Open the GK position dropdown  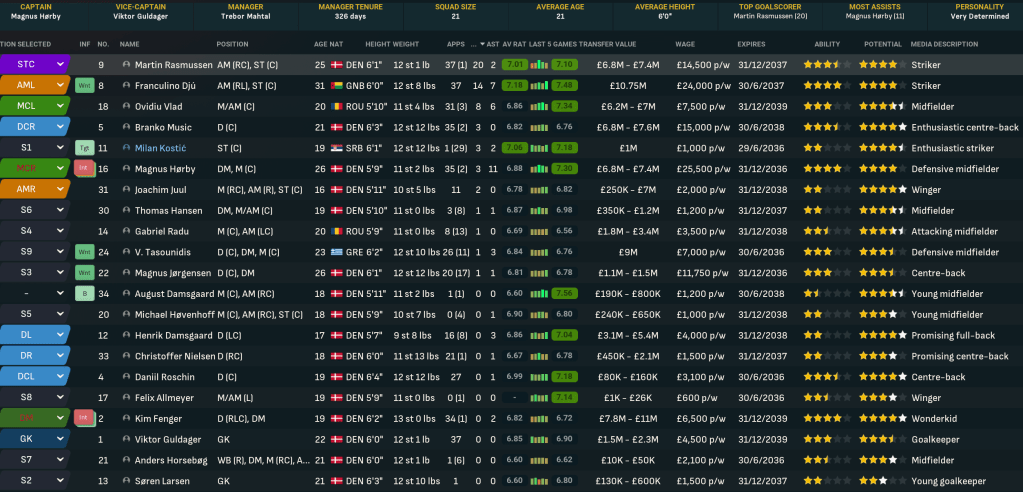[60, 439]
